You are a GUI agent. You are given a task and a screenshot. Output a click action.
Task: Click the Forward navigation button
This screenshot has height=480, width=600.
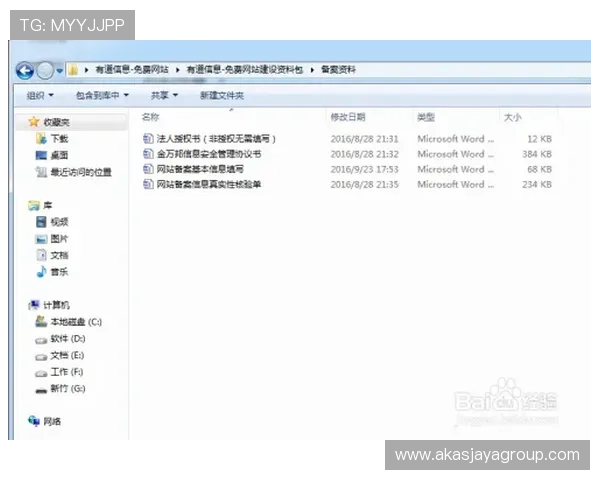(x=45, y=71)
